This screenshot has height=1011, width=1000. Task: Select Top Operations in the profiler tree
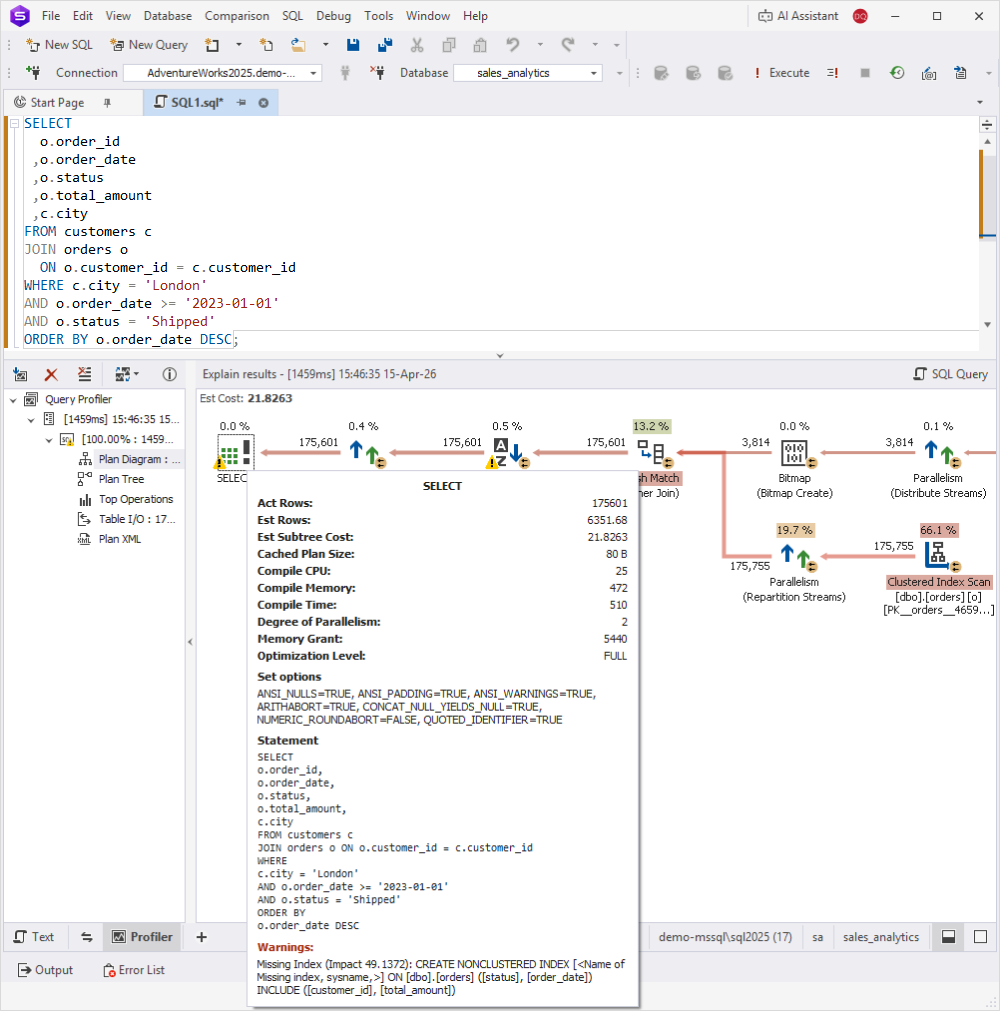(126, 499)
